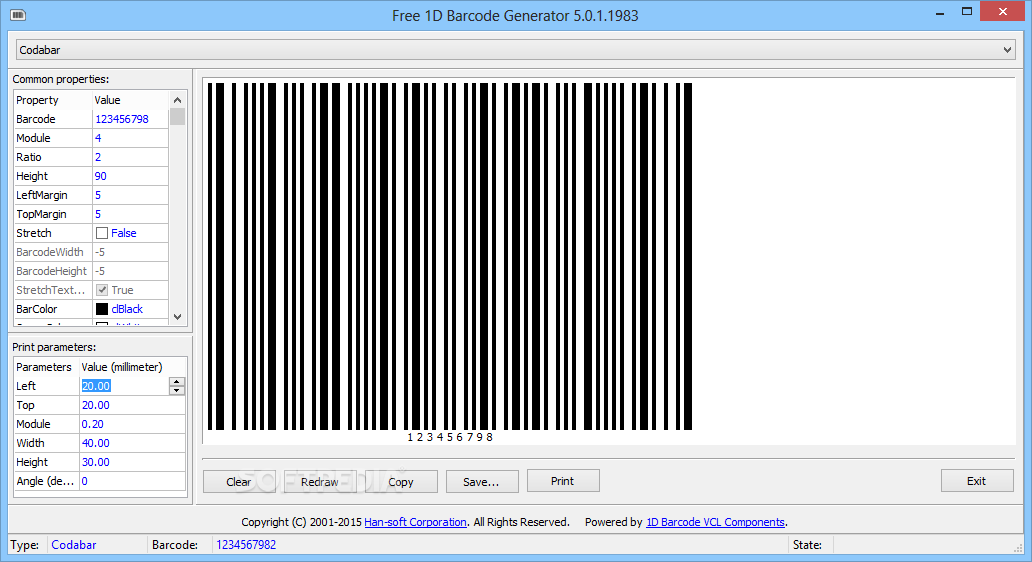
Task: Close the Barcode Generator window
Action: pos(1002,12)
